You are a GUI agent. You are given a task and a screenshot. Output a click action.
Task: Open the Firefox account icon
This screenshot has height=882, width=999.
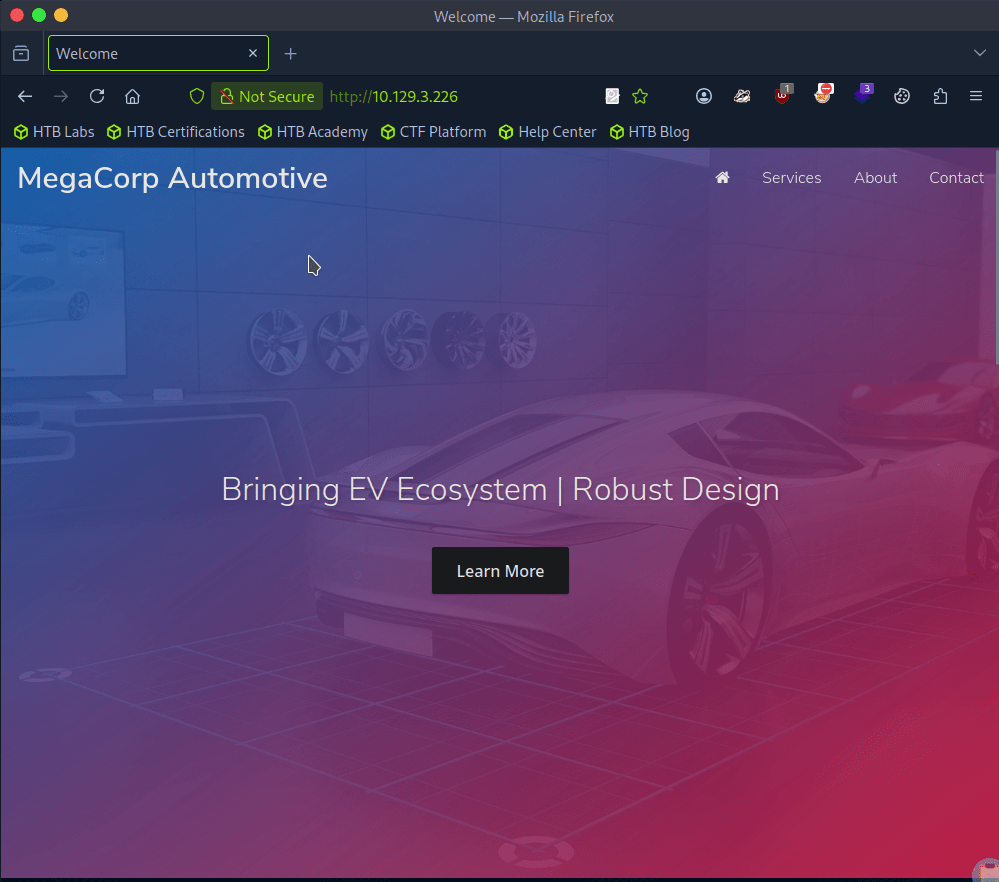click(704, 96)
